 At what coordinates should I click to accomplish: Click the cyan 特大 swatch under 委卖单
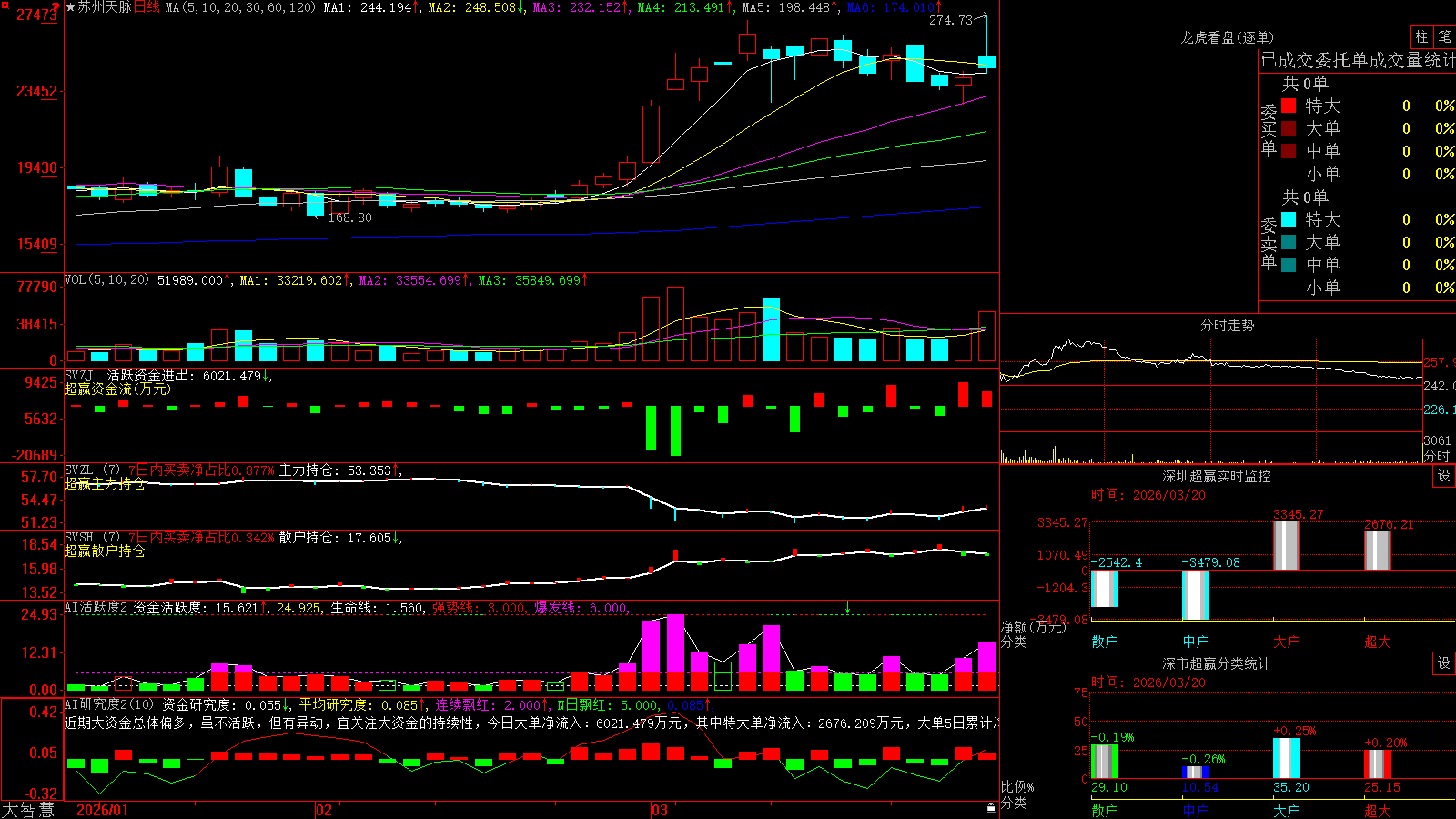[x=1289, y=219]
